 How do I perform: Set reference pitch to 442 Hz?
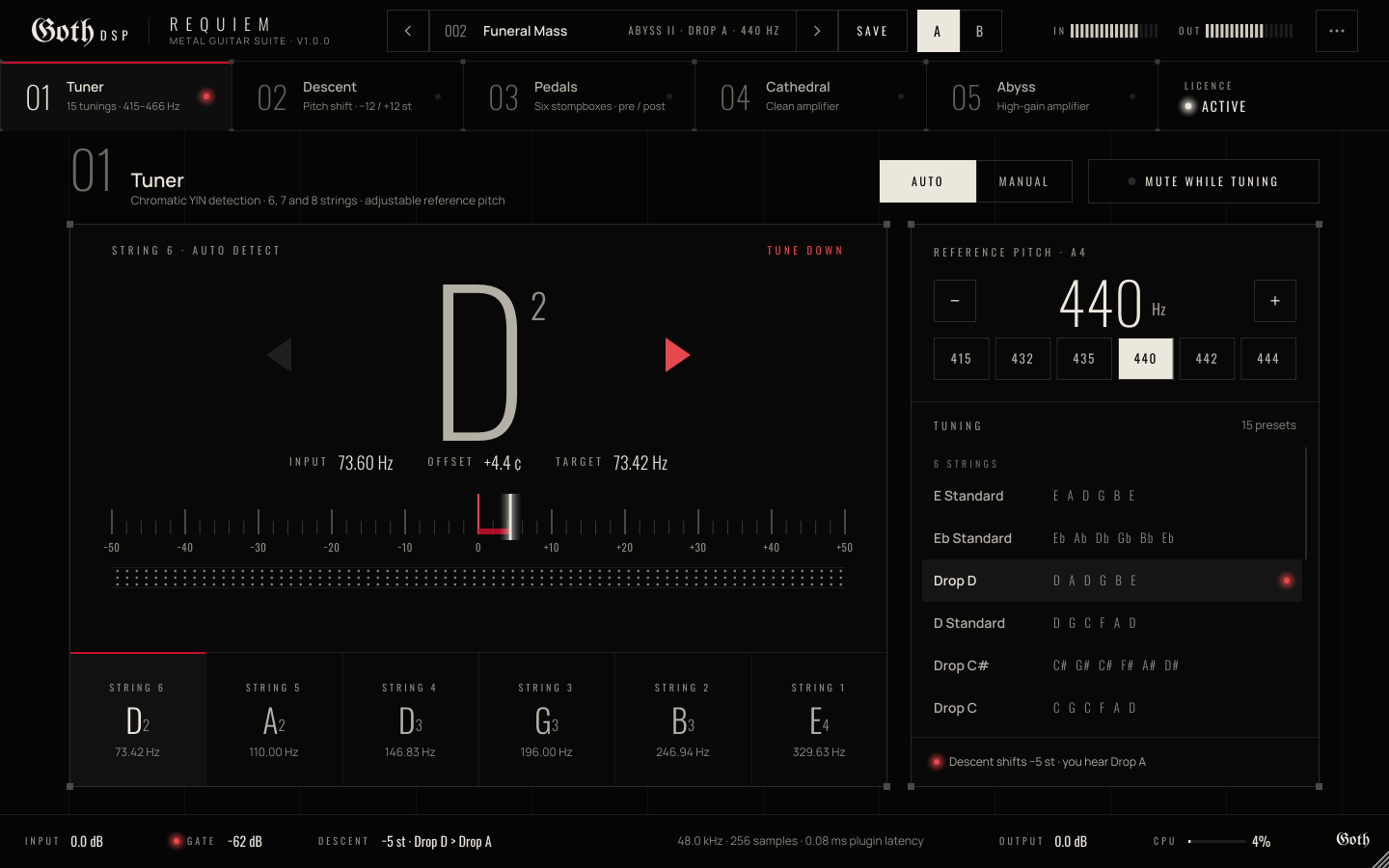[1207, 359]
